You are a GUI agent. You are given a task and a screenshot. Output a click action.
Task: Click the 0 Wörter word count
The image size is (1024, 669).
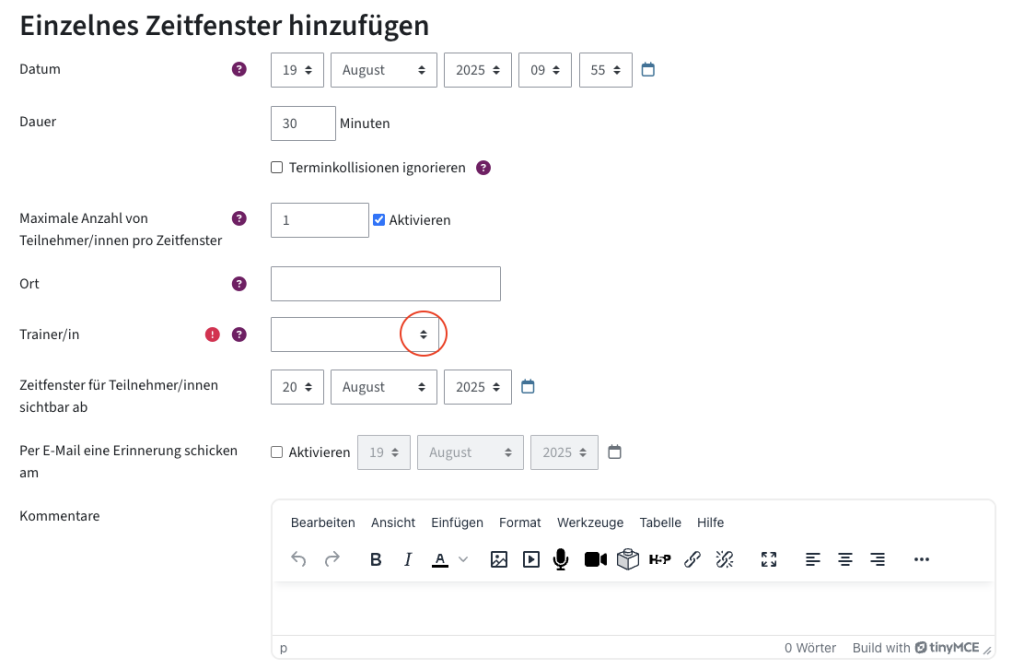pos(810,647)
